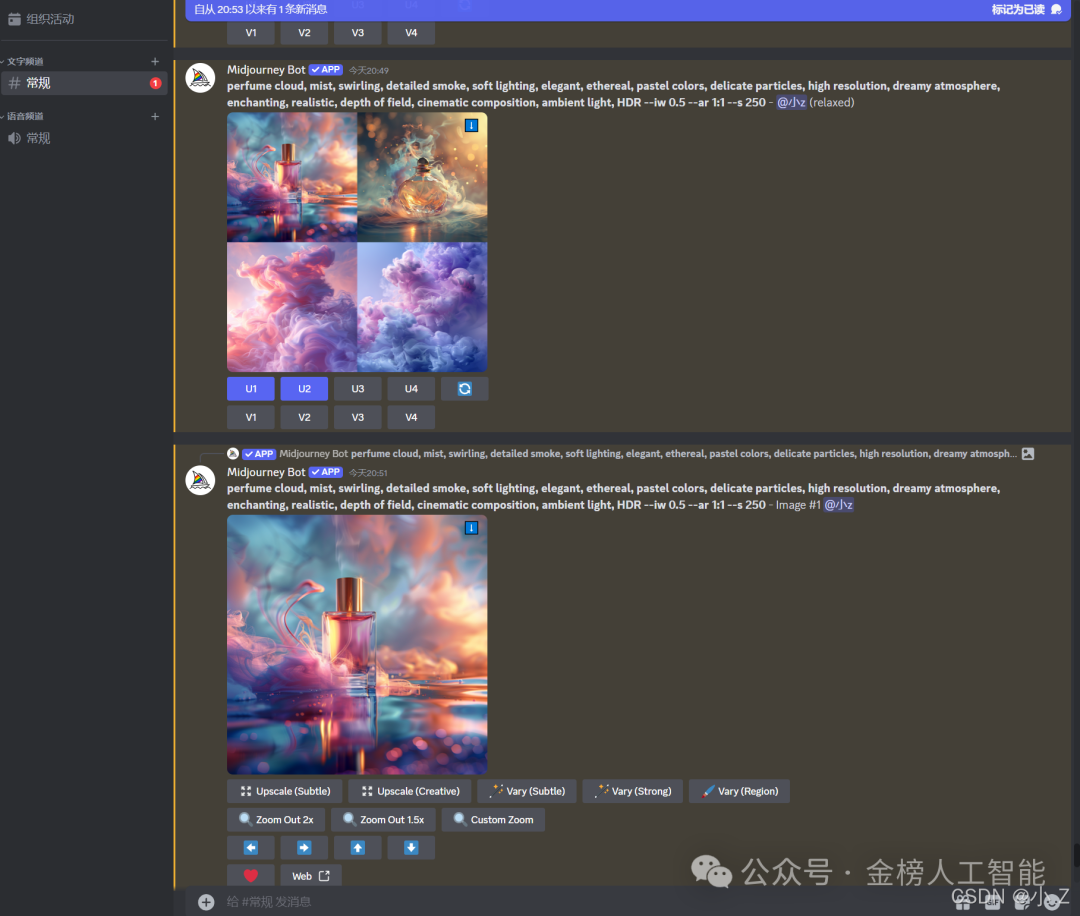Re-roll the grid with the refresh icon

(465, 389)
